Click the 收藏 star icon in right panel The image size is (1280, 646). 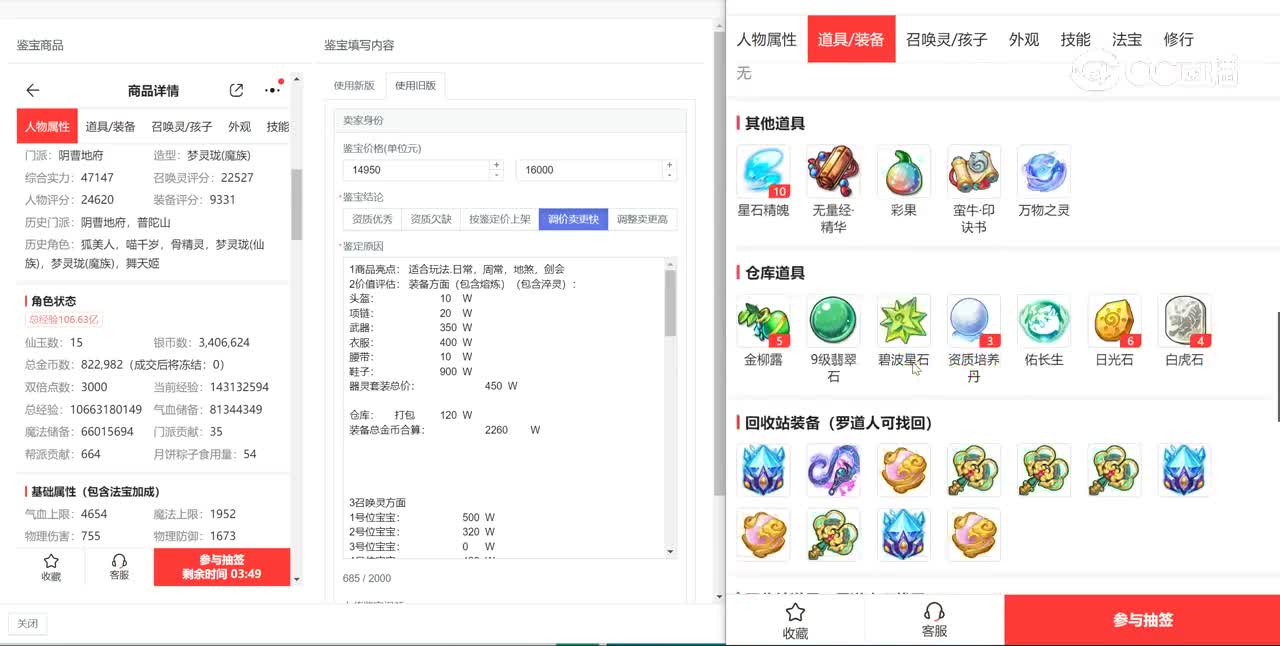point(795,613)
